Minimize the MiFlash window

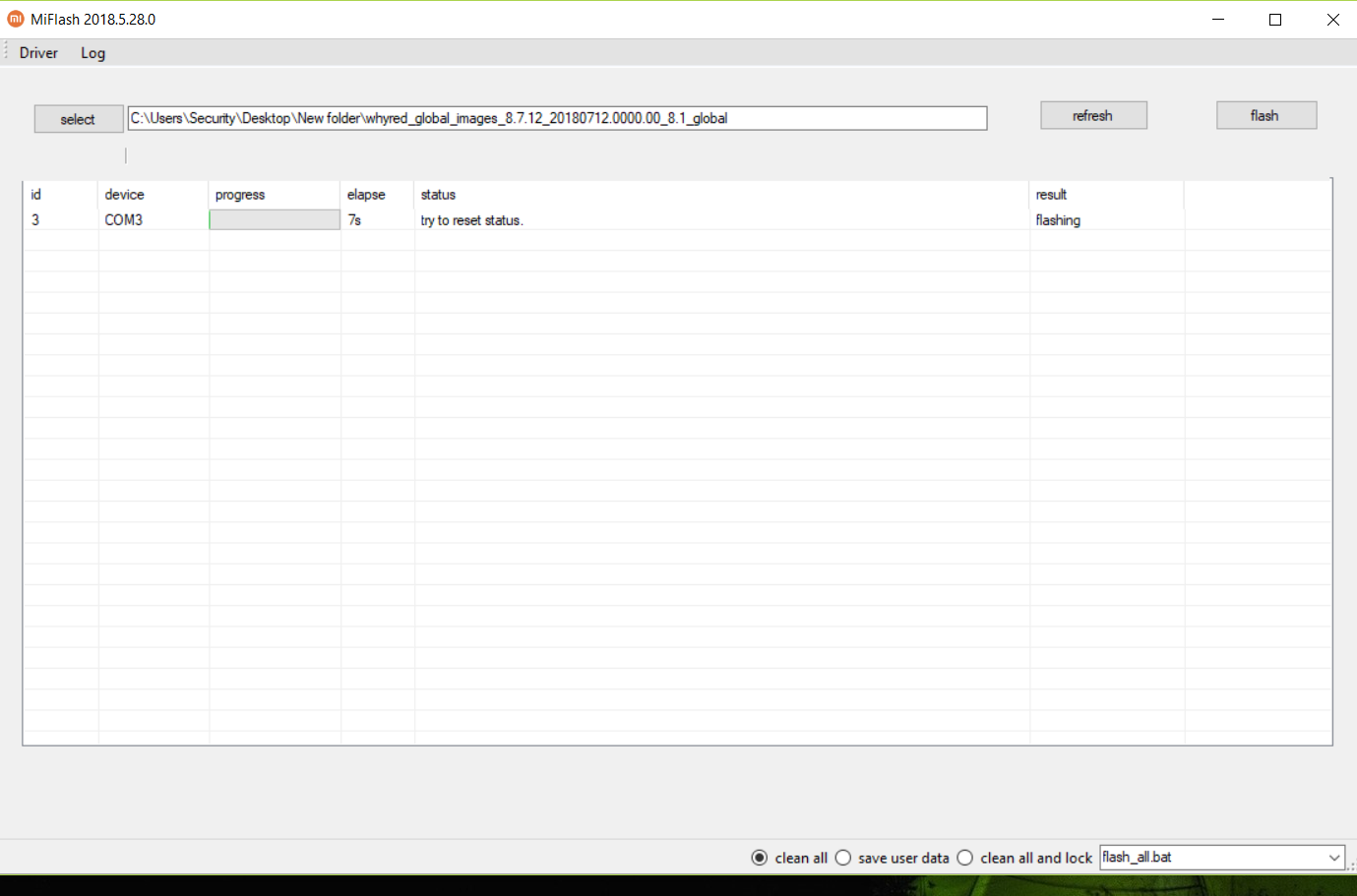pyautogui.click(x=1218, y=20)
